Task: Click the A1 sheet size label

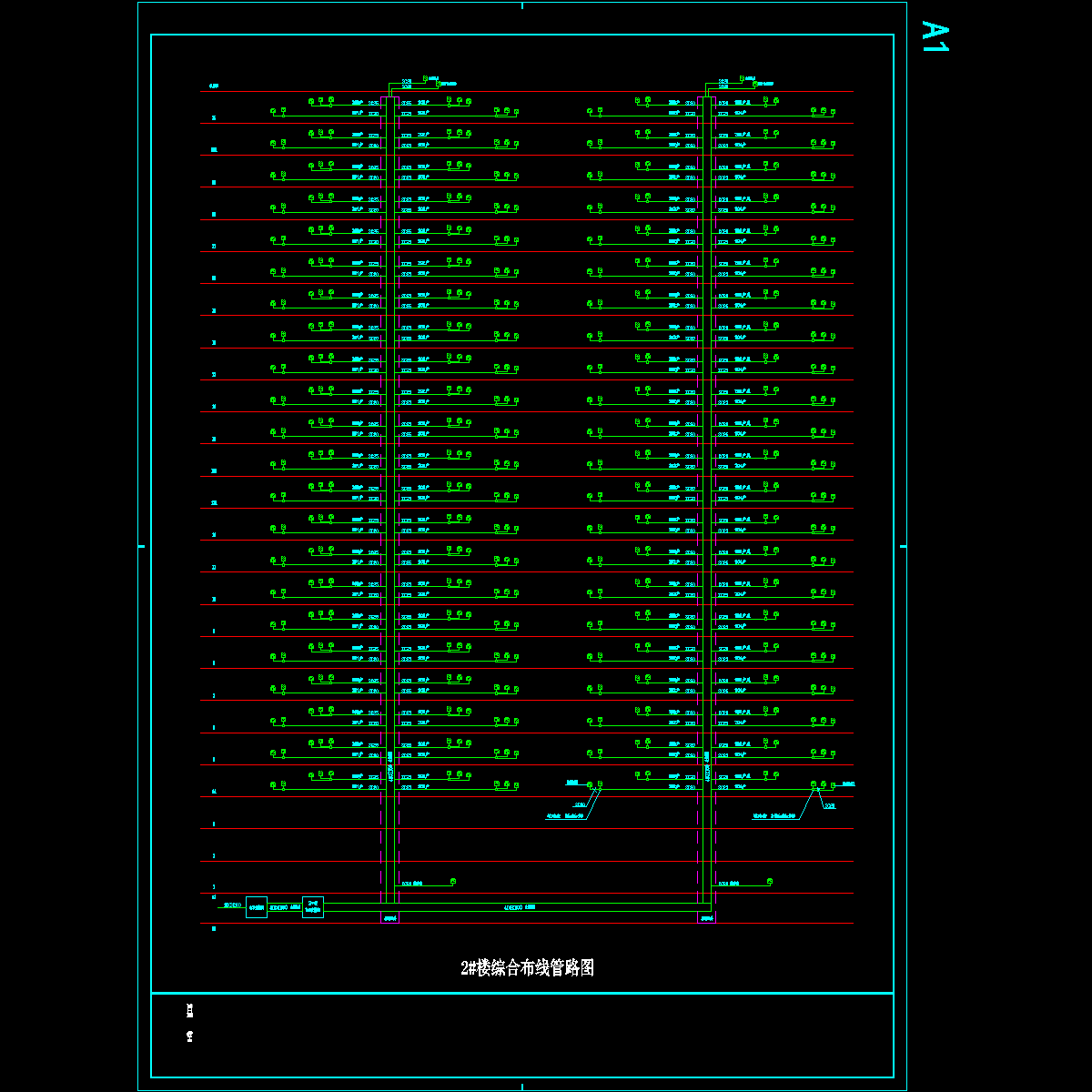Action: (935, 36)
